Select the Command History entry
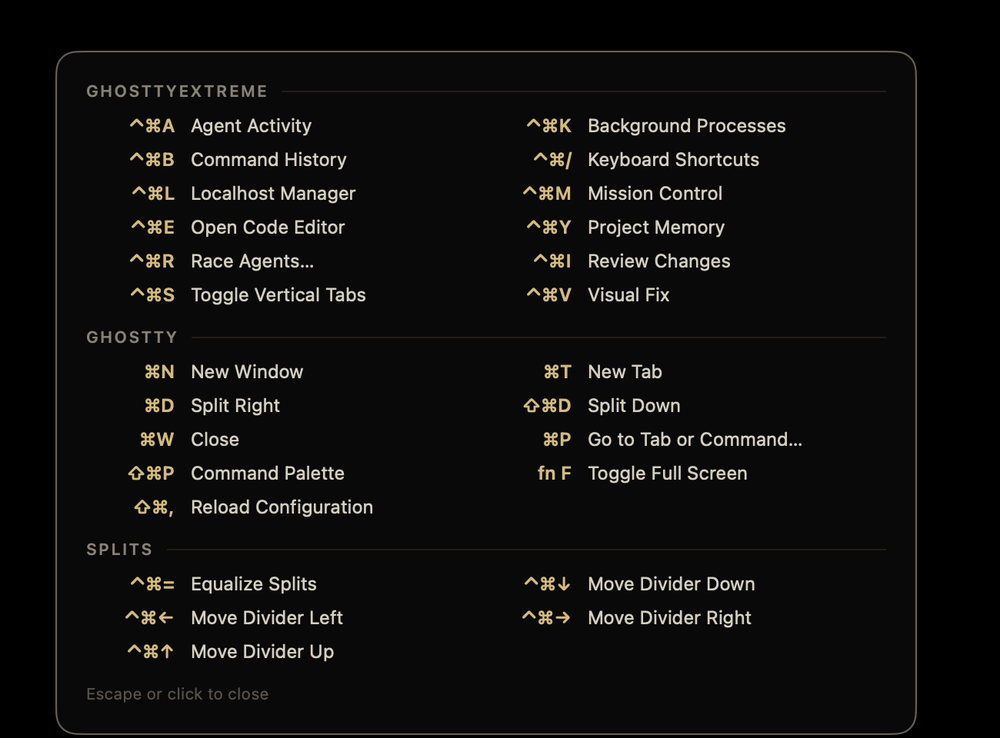Viewport: 1000px width, 738px height. click(238, 159)
